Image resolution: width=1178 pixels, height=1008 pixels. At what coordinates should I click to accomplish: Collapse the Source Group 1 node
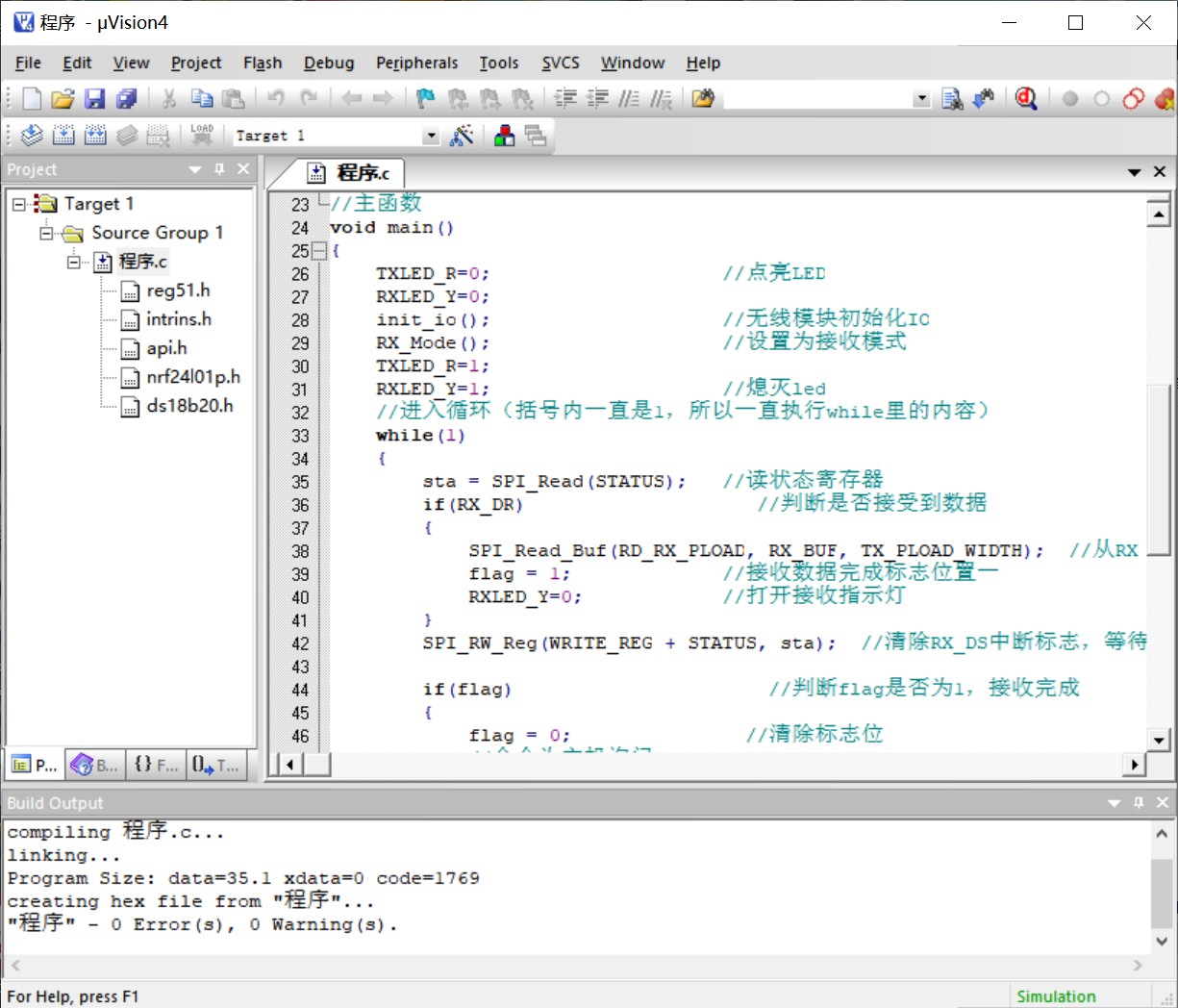point(45,233)
